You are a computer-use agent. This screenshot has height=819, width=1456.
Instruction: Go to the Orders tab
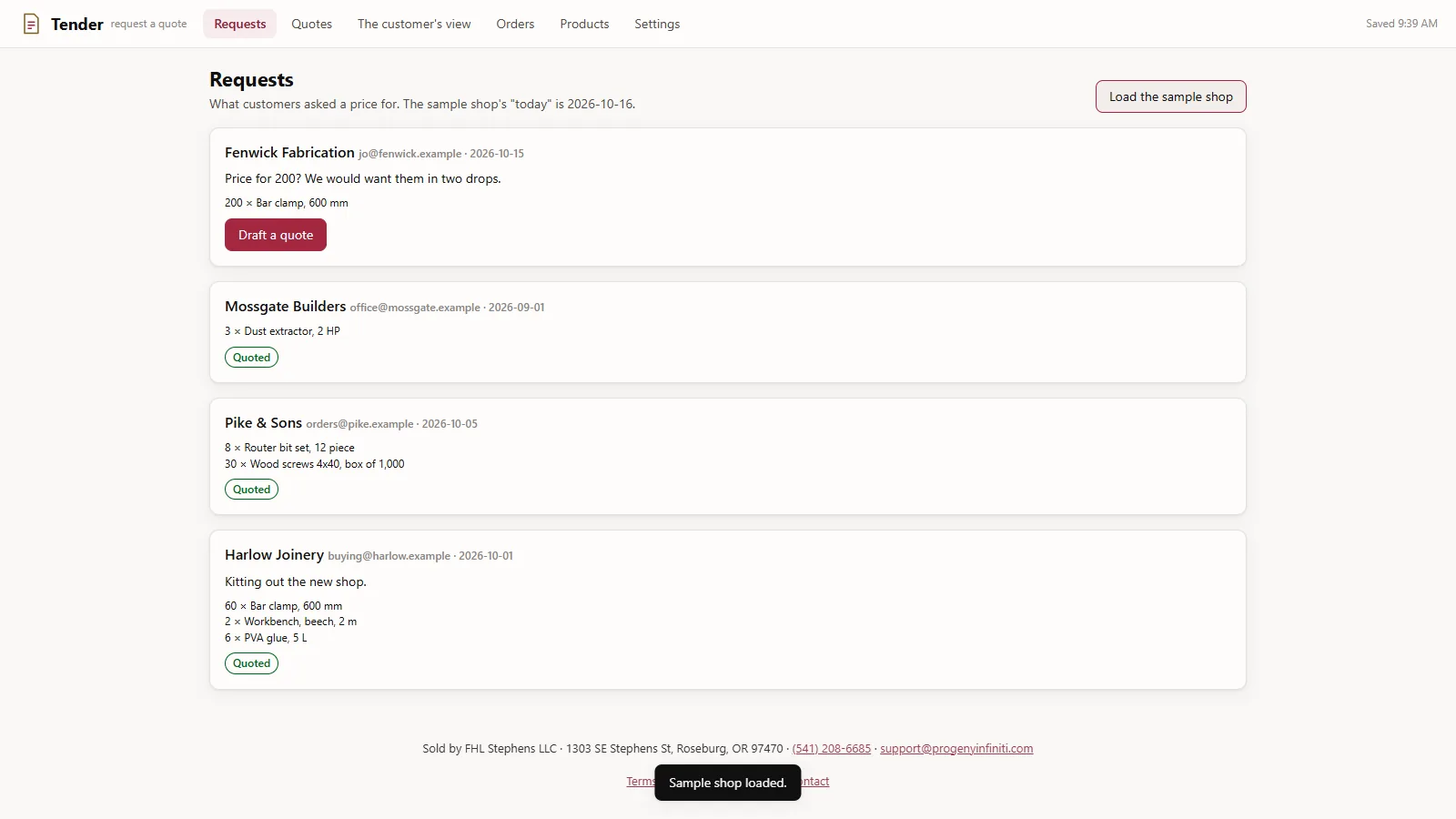pos(515,24)
